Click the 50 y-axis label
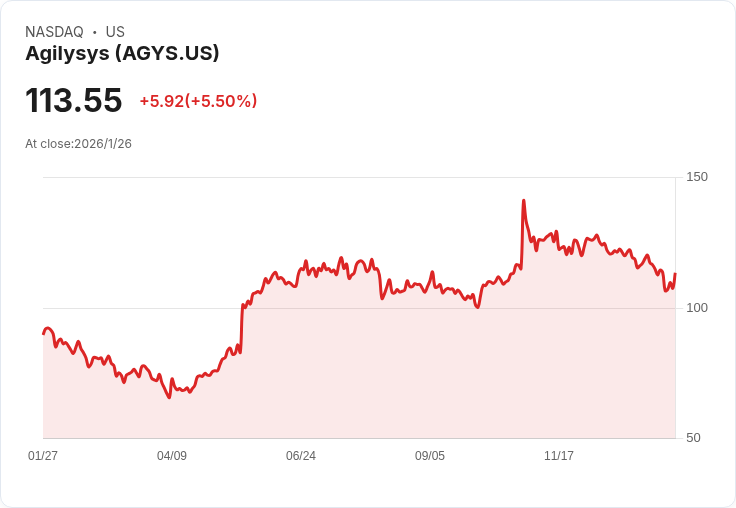The image size is (736, 508). [693, 438]
